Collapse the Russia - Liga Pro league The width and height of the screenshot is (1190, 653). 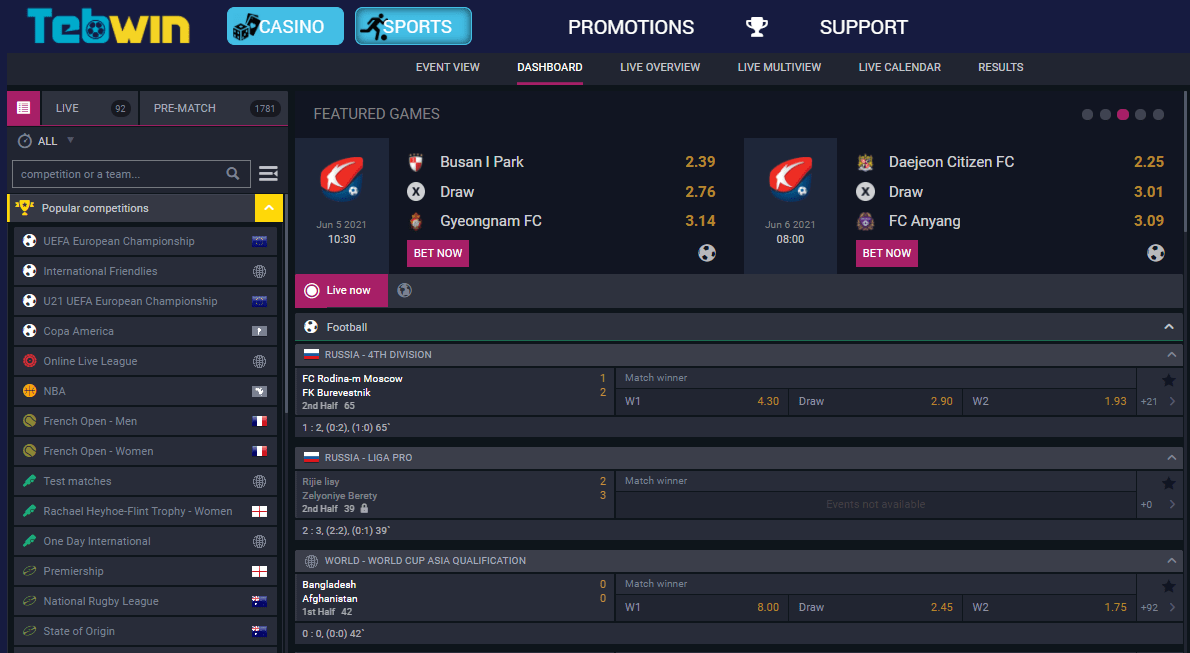click(1172, 458)
